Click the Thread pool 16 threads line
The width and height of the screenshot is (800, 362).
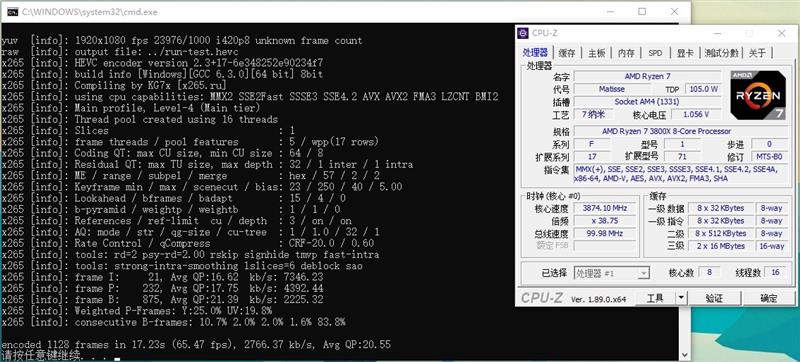[140, 120]
